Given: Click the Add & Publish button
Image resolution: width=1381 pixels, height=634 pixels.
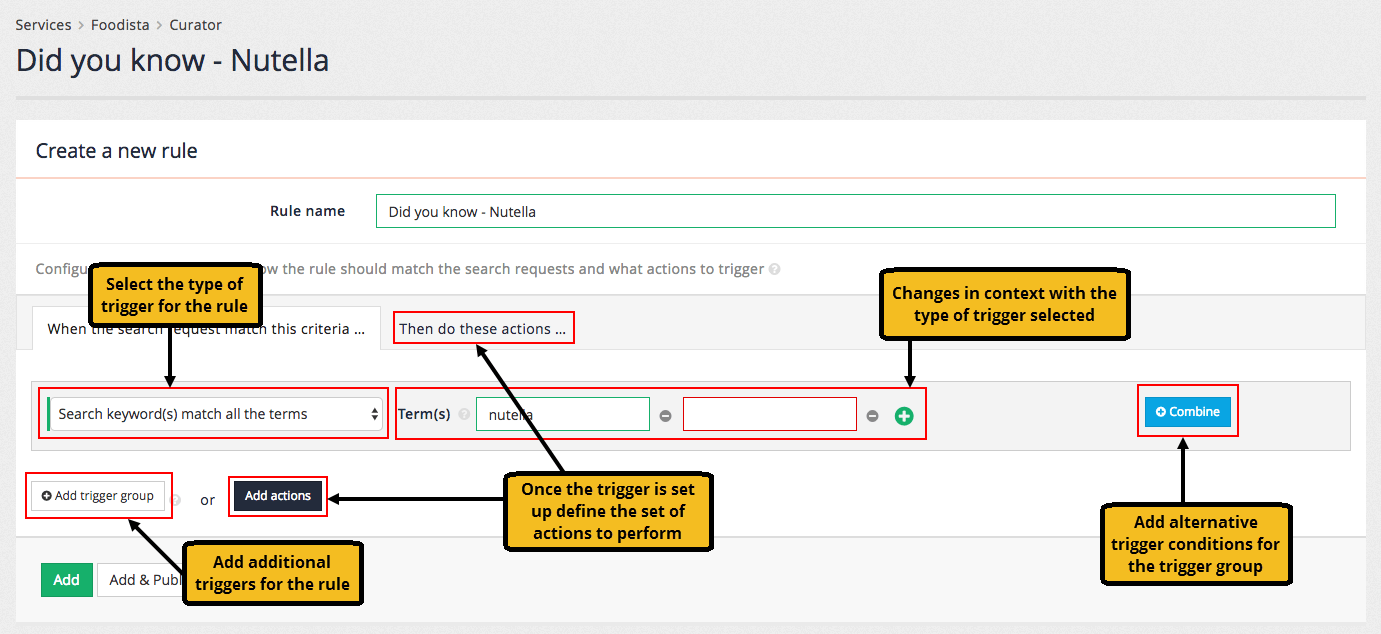Looking at the screenshot, I should point(139,580).
